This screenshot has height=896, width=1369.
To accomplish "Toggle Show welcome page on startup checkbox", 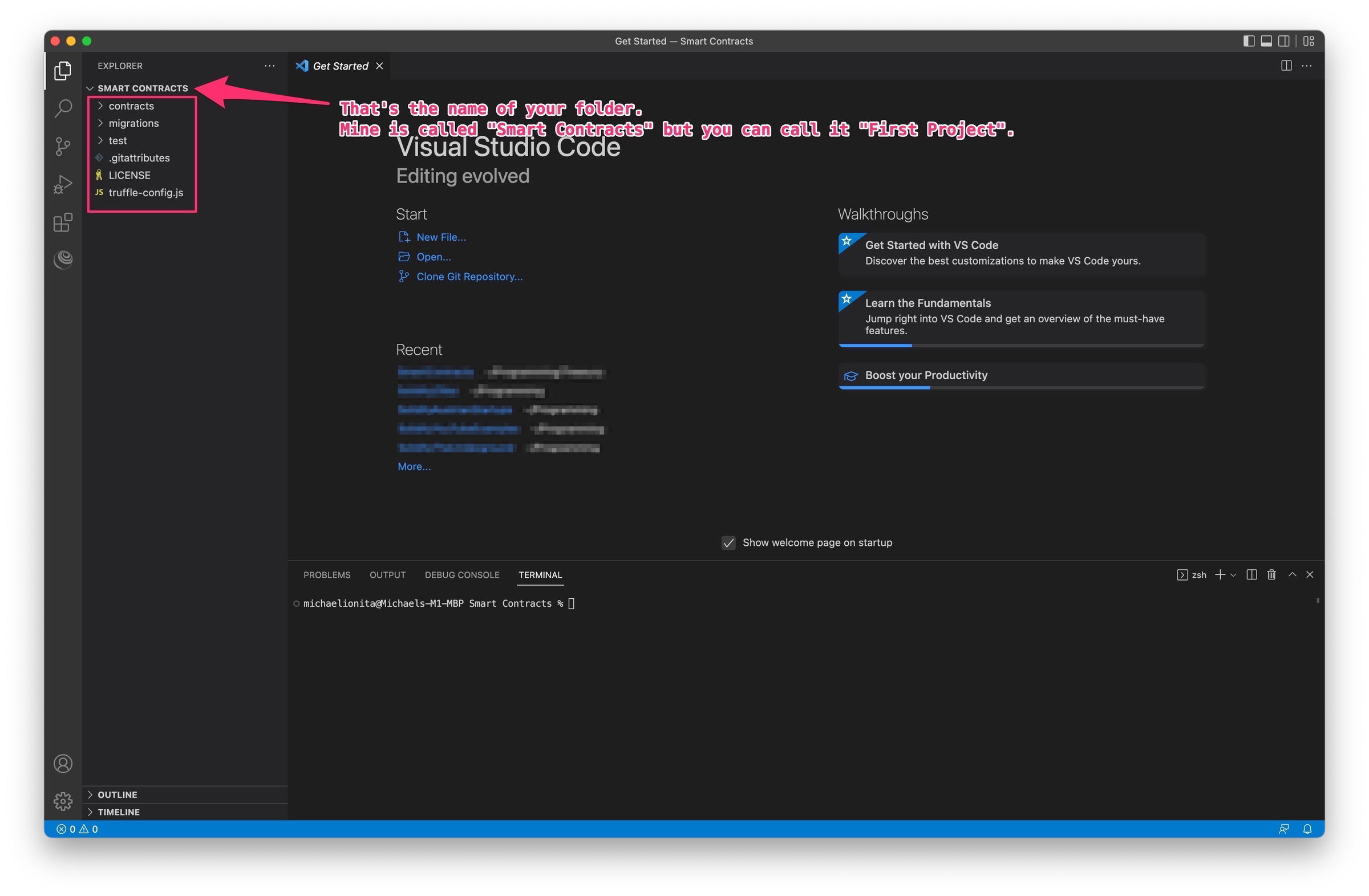I will point(729,543).
